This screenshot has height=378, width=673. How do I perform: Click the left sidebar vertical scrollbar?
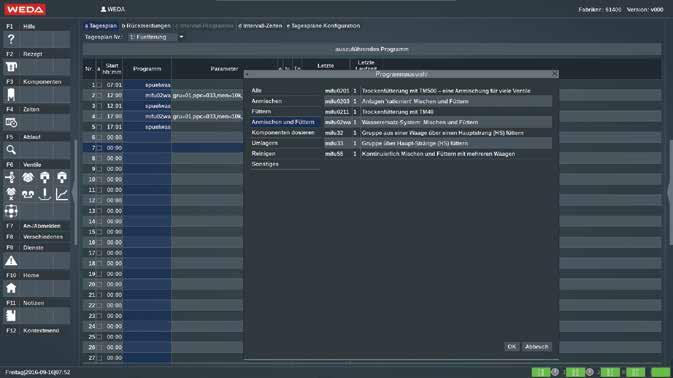[x=76, y=192]
